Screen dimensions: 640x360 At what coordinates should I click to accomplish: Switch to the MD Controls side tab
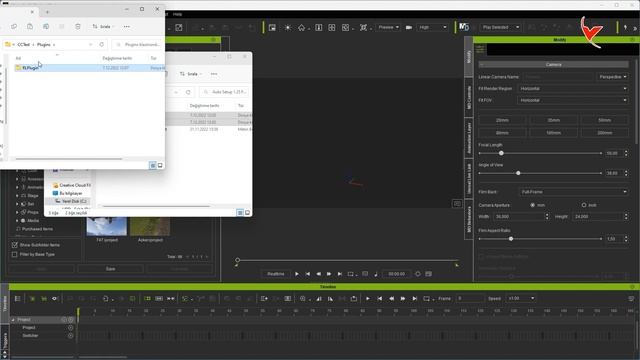click(469, 98)
